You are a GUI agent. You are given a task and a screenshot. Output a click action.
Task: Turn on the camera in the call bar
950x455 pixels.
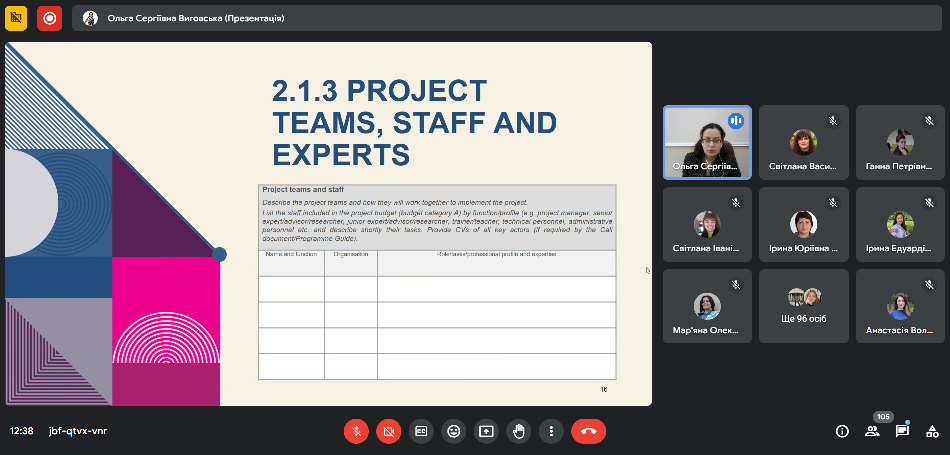pyautogui.click(x=388, y=431)
